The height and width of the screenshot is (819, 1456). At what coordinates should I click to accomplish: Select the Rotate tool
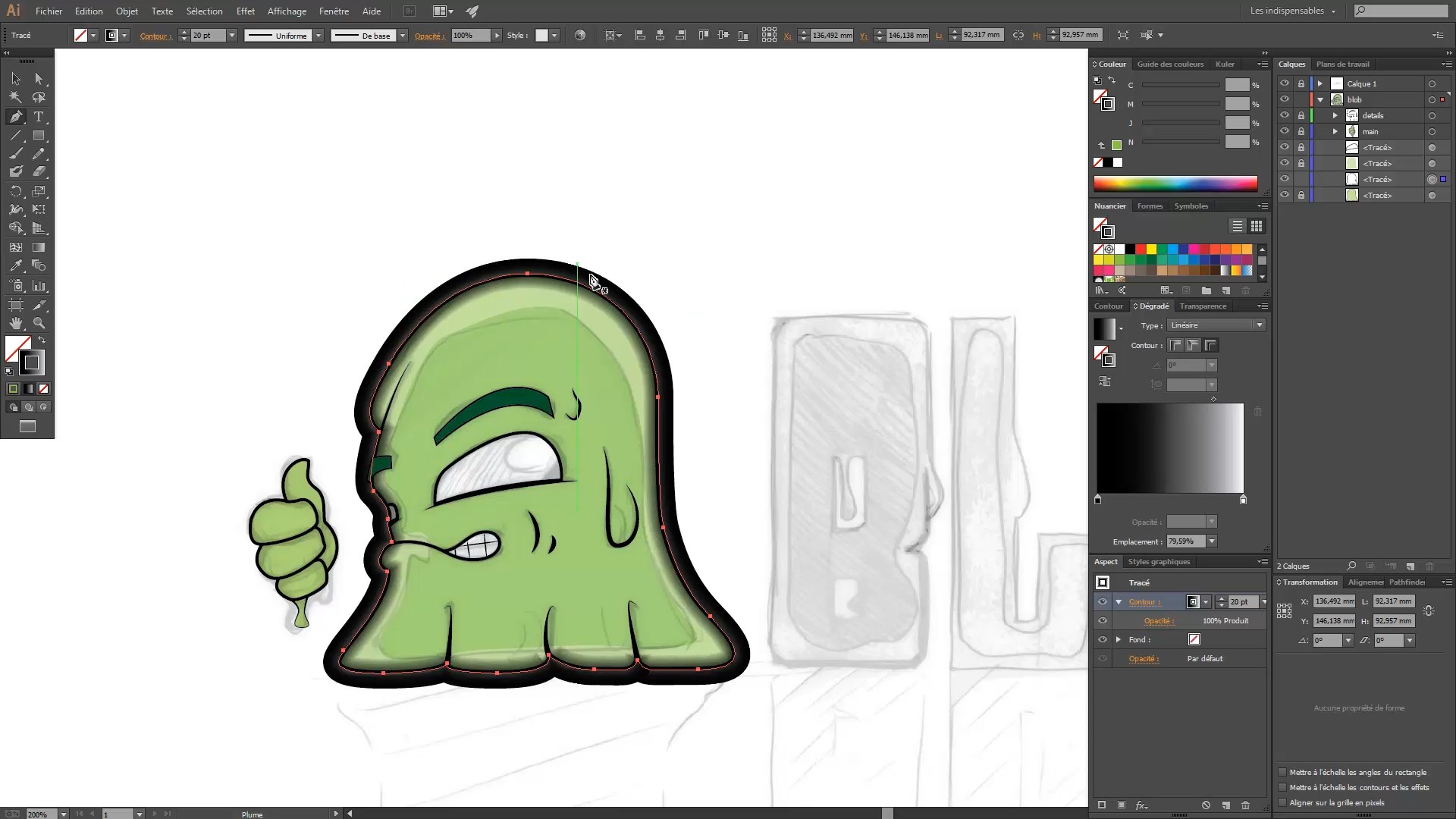click(16, 191)
